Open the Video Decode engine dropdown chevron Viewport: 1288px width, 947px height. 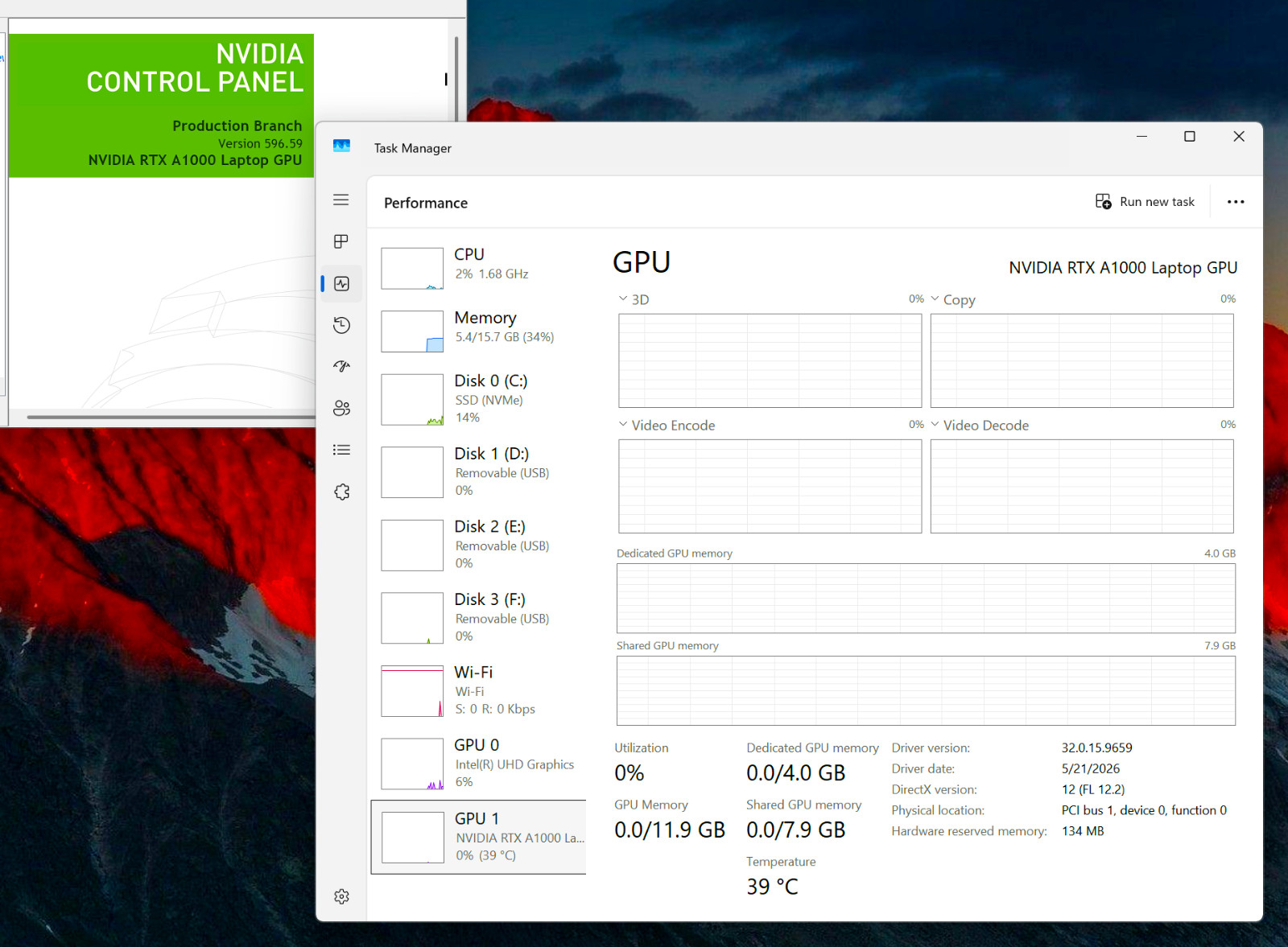pyautogui.click(x=935, y=424)
